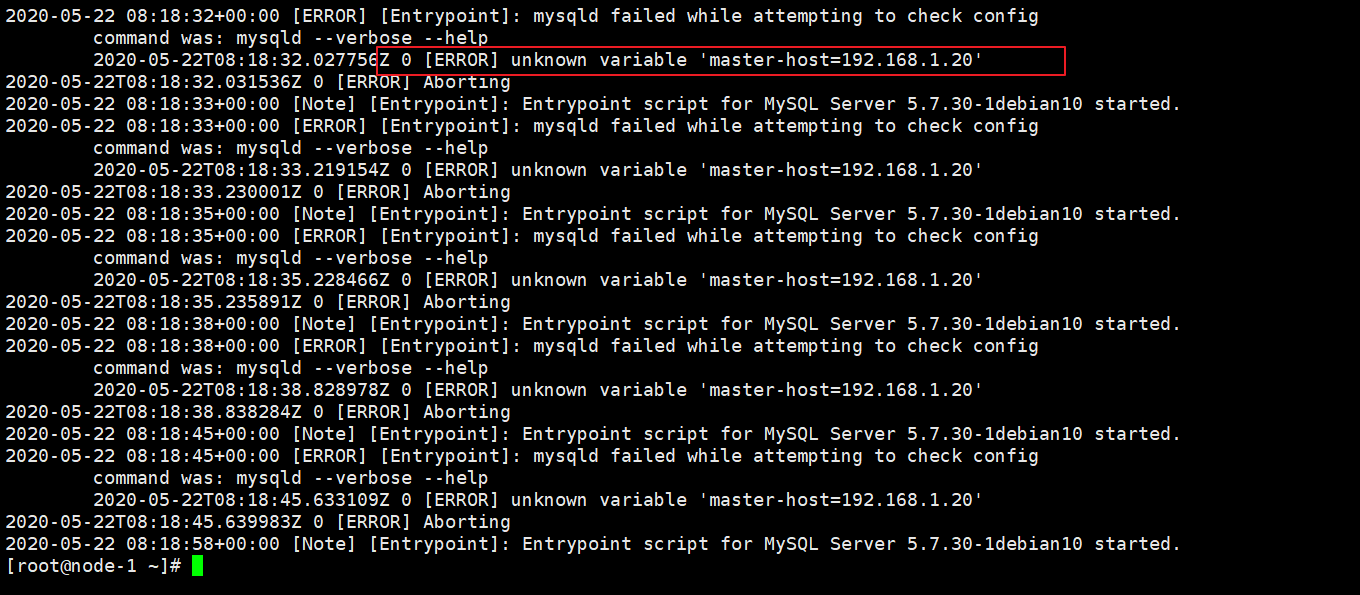Screen dimensions: 1360x595
Task: Click the Aborting line stamped 08:18:35.235891Z
Action: click(258, 302)
